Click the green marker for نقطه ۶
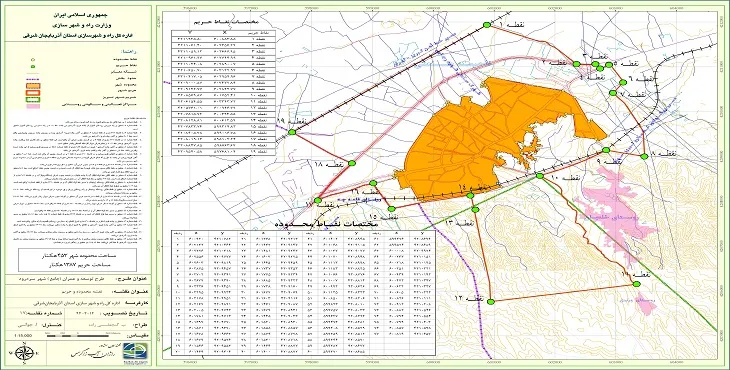730x370 pixels. point(623,82)
